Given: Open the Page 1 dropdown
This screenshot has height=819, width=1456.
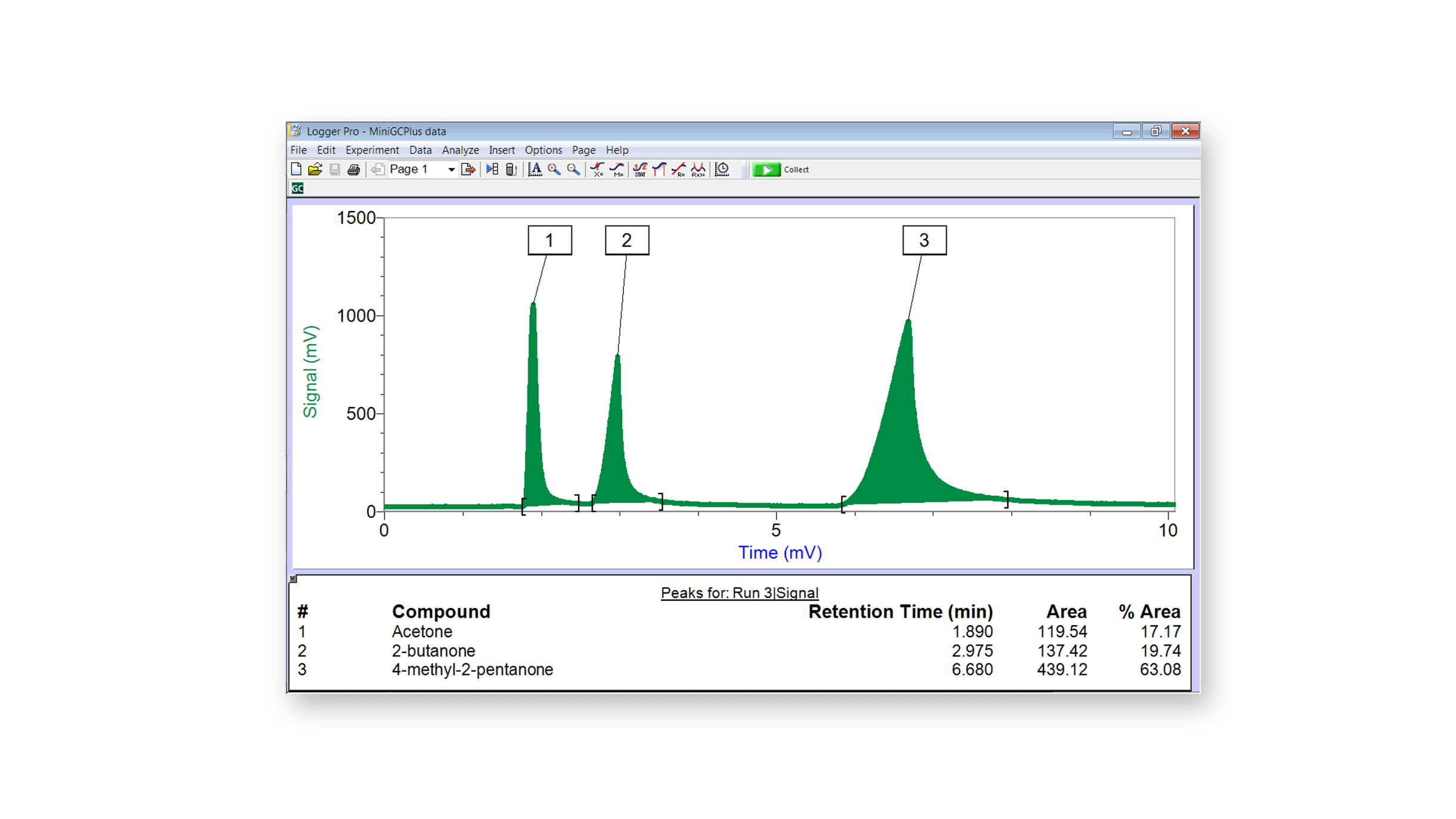Looking at the screenshot, I should [x=451, y=170].
